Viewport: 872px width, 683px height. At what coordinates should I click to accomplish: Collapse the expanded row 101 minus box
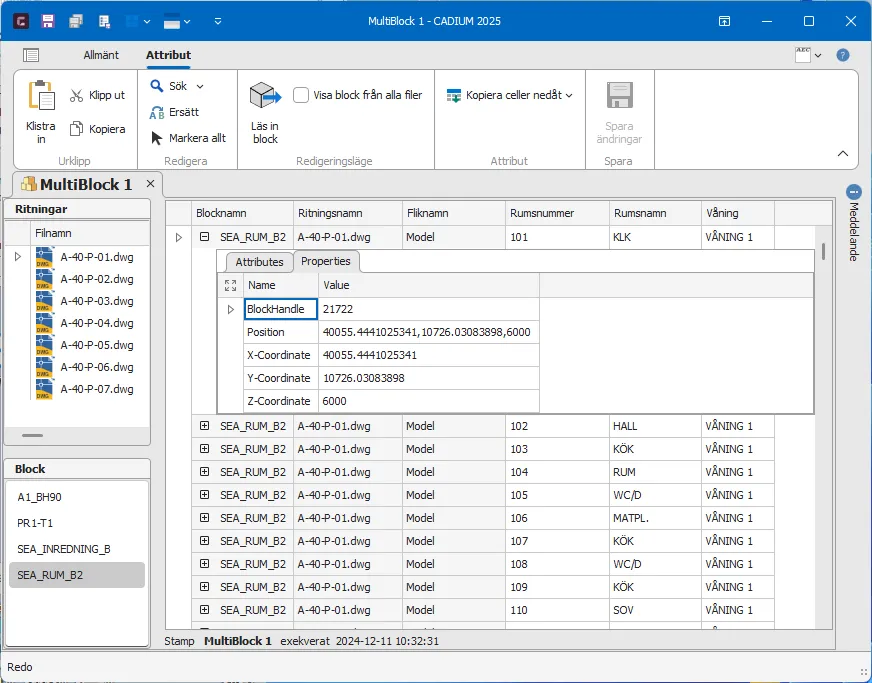click(x=205, y=237)
